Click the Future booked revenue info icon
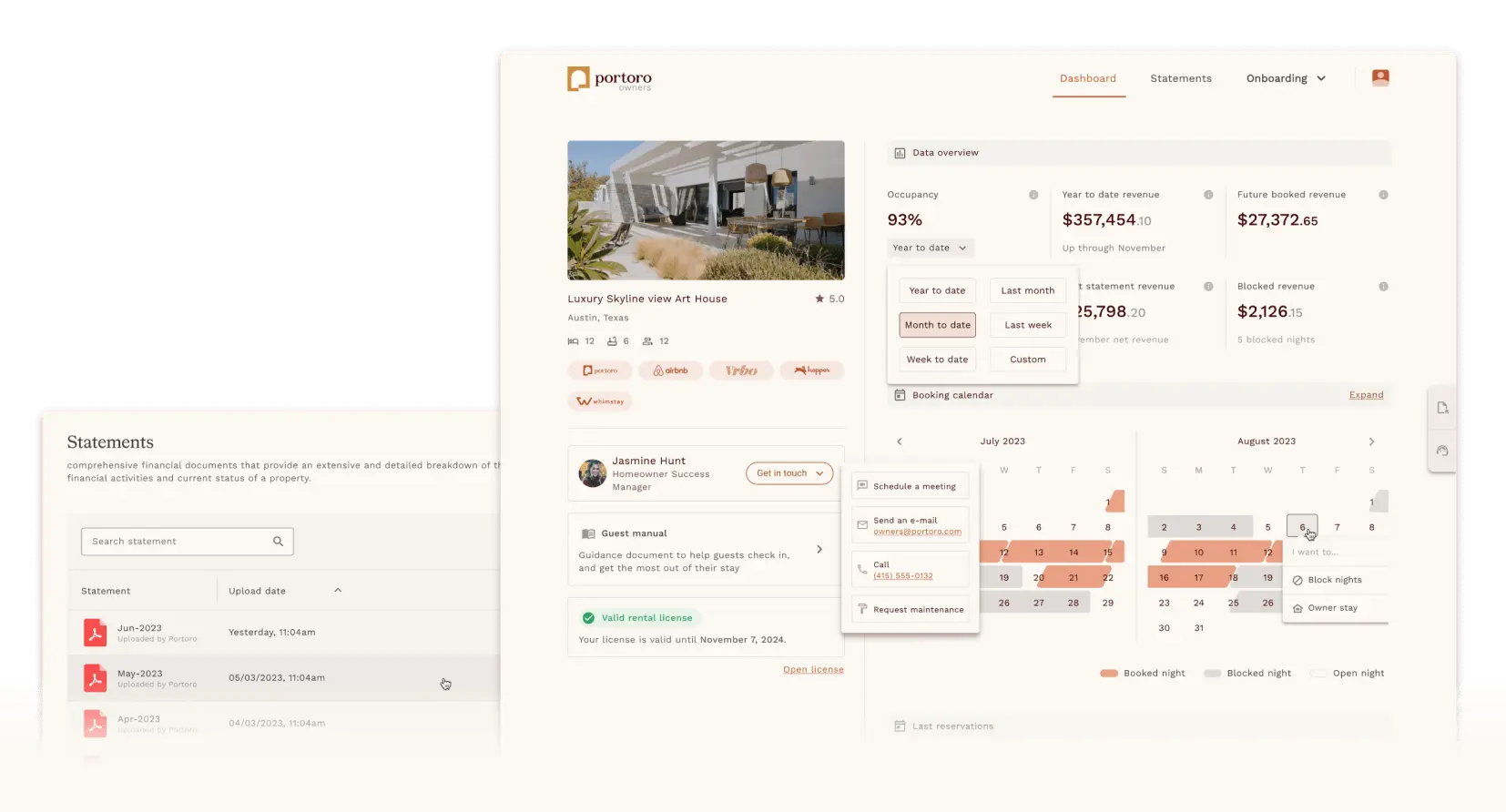 point(1383,195)
